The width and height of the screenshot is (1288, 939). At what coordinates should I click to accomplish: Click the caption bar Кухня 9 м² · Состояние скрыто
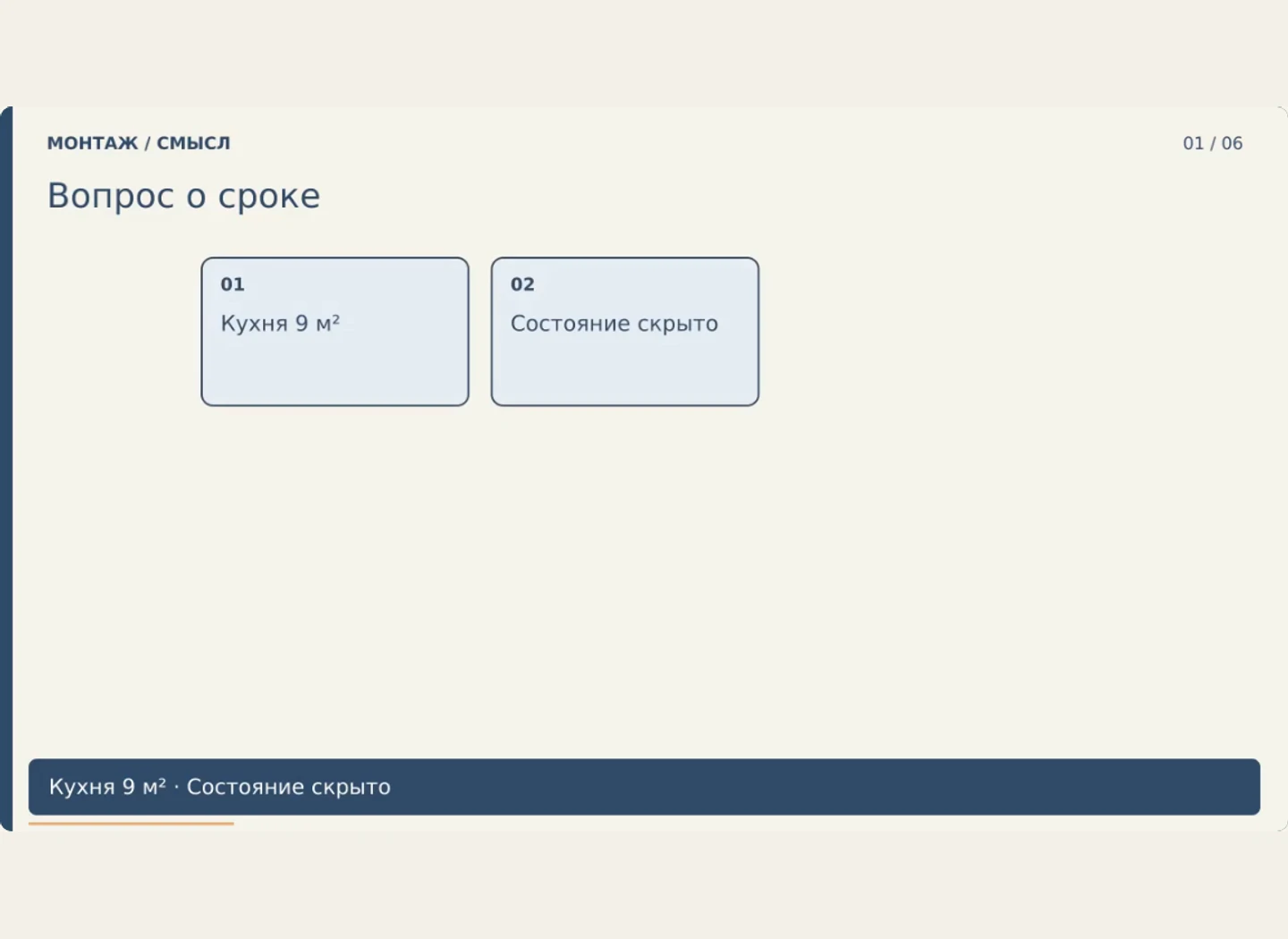pyautogui.click(x=644, y=787)
